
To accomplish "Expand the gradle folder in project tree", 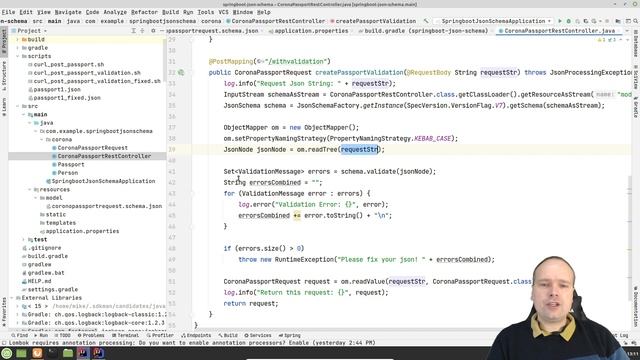I will [x=18, y=48].
